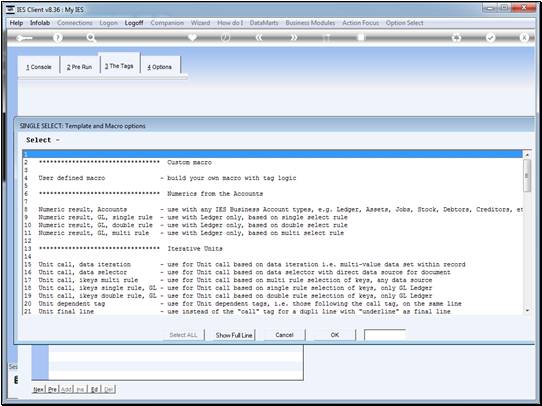
Task: Select the 'Unit final line' row
Action: [273, 311]
